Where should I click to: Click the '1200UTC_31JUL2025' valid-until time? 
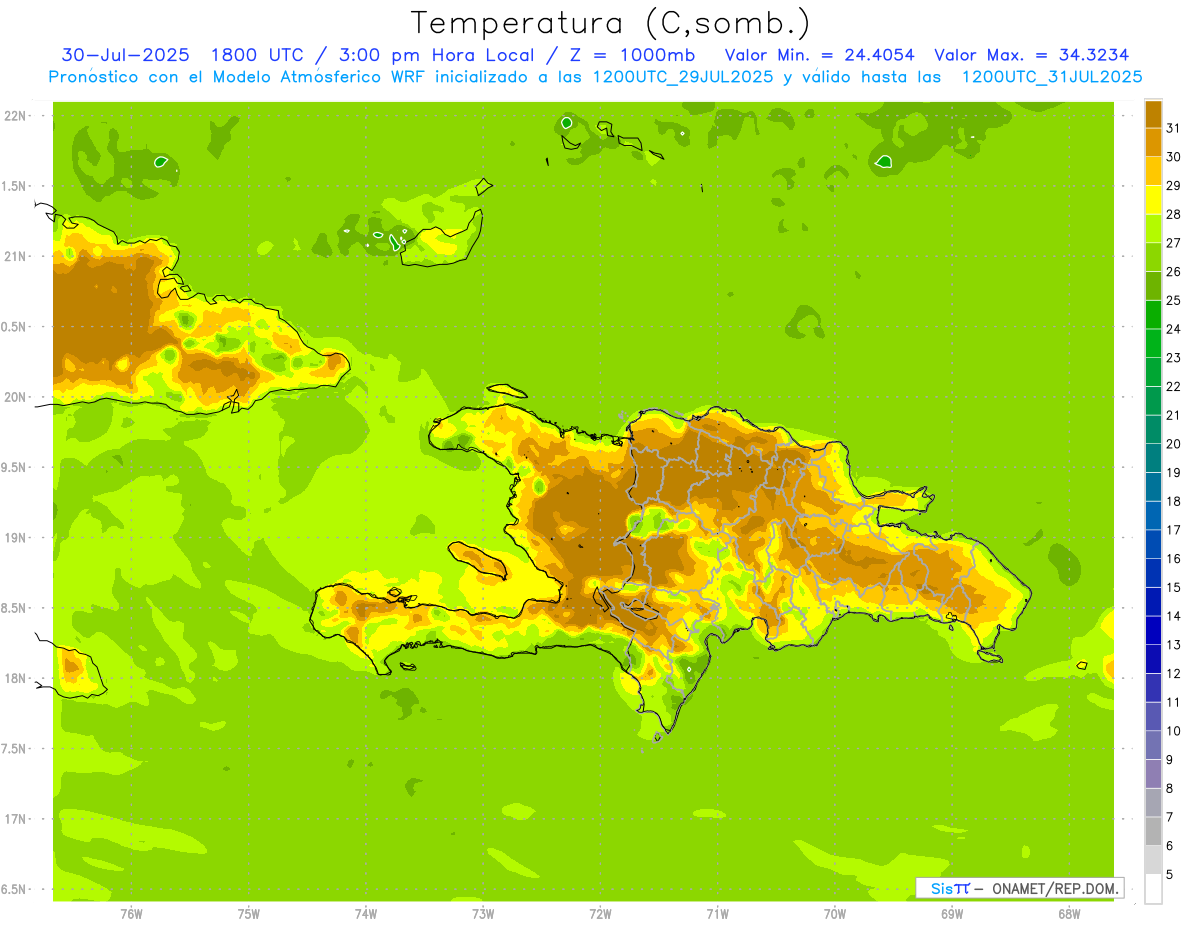pos(1052,77)
